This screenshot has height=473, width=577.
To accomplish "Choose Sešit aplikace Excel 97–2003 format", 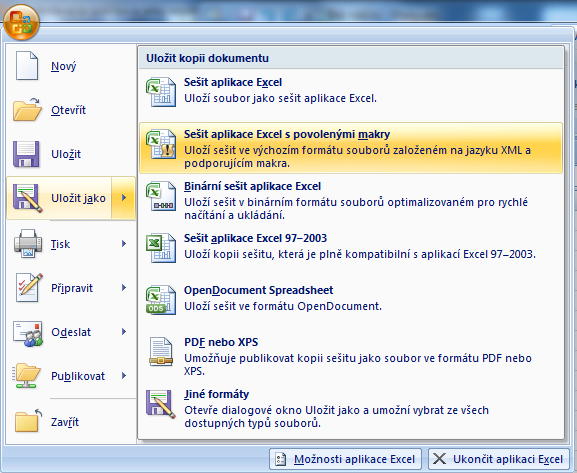I will (x=351, y=247).
